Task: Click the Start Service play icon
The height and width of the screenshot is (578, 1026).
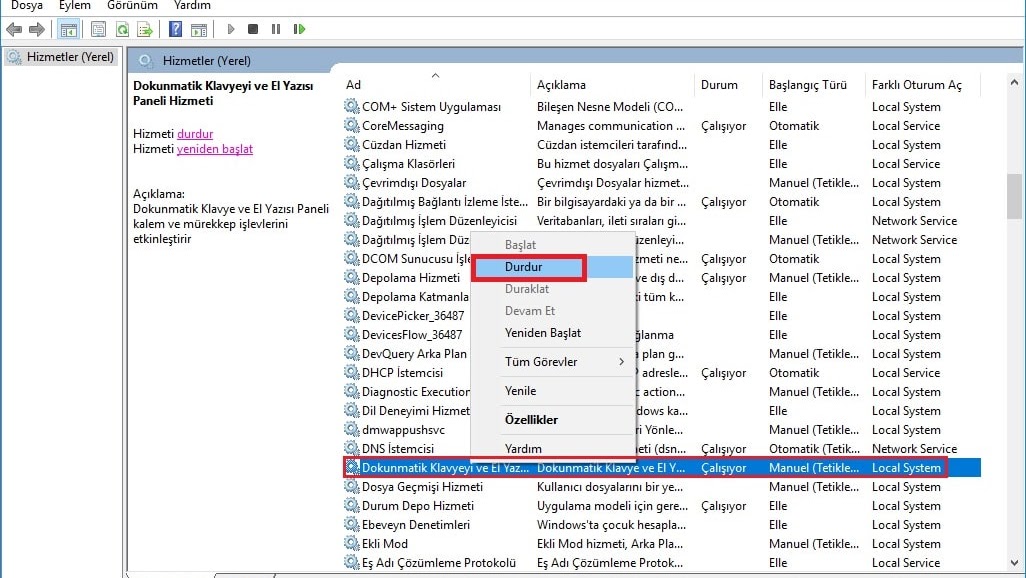Action: pos(230,29)
